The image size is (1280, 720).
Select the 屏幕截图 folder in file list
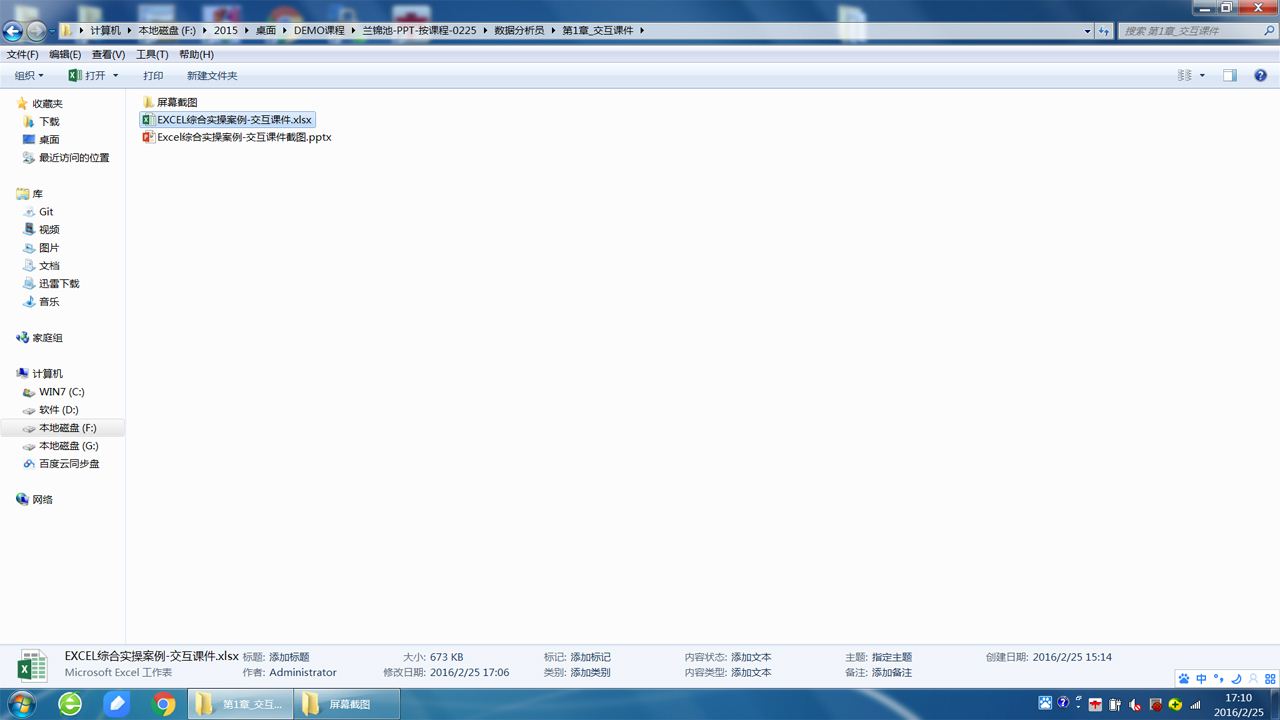point(177,102)
